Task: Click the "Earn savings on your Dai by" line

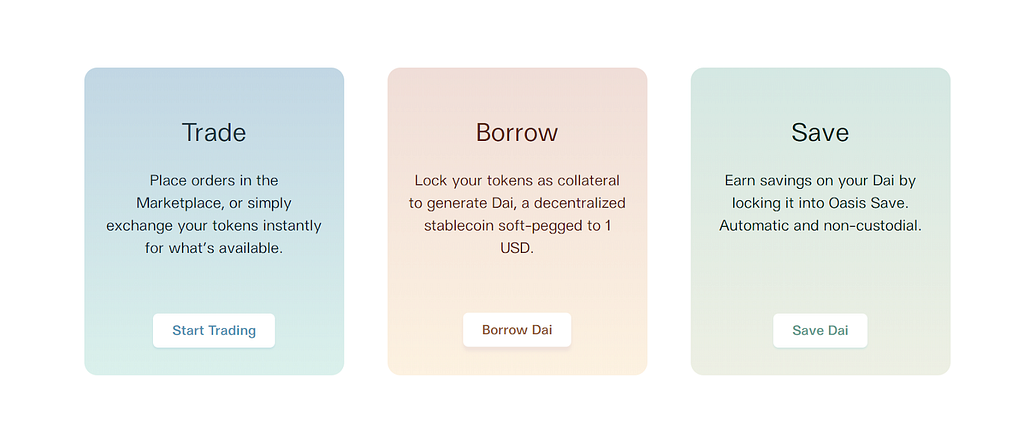Action: (x=820, y=180)
